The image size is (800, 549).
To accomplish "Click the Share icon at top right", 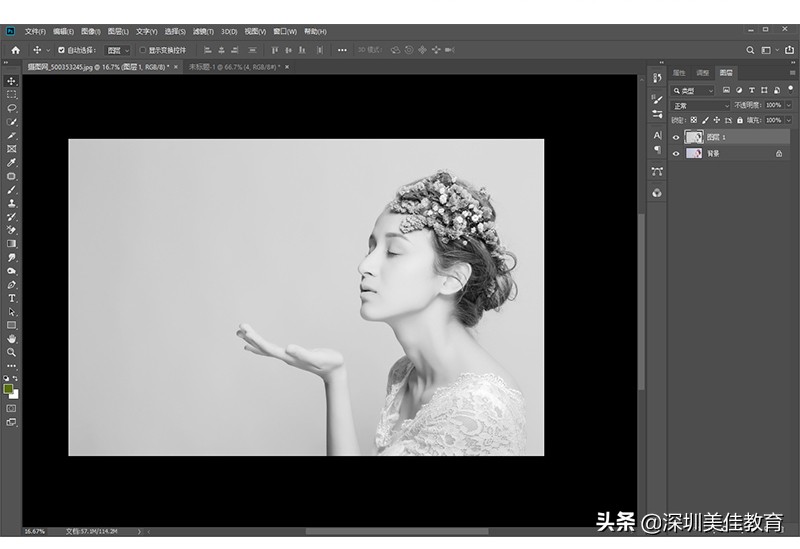I will coord(789,50).
